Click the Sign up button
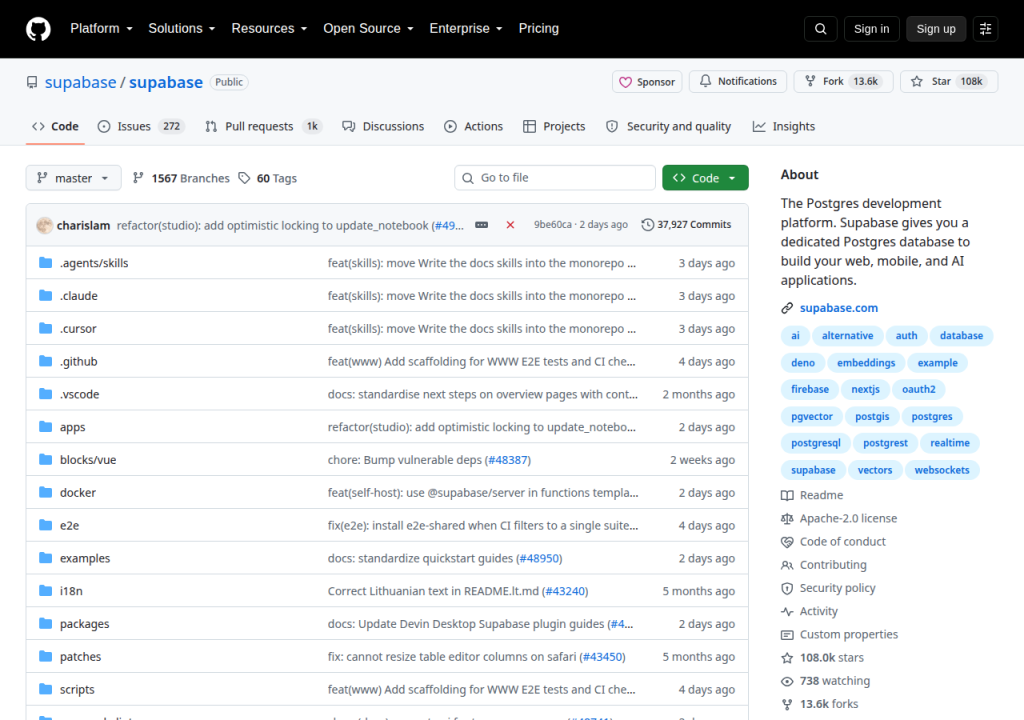 (936, 29)
